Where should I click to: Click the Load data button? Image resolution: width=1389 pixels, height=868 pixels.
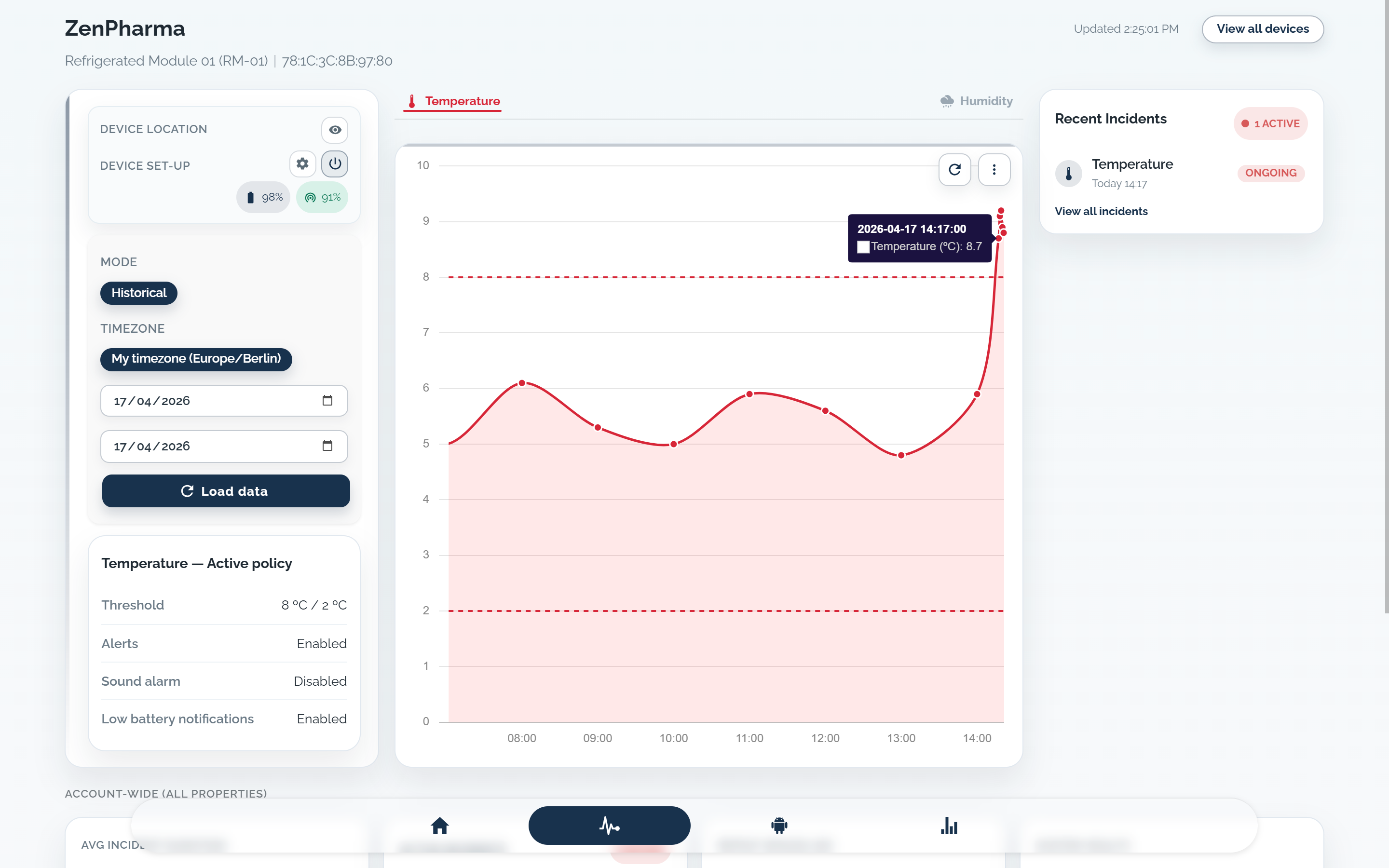click(226, 491)
